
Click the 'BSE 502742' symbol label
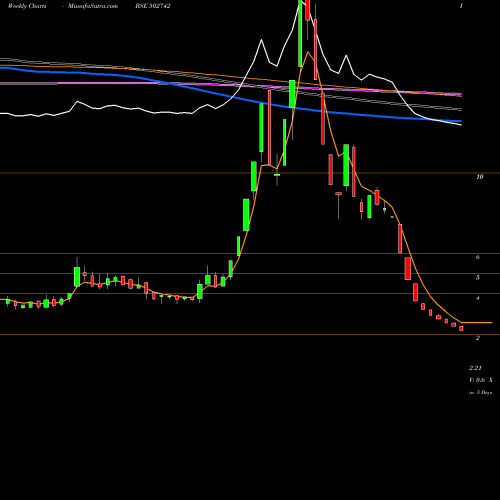tap(153, 6)
